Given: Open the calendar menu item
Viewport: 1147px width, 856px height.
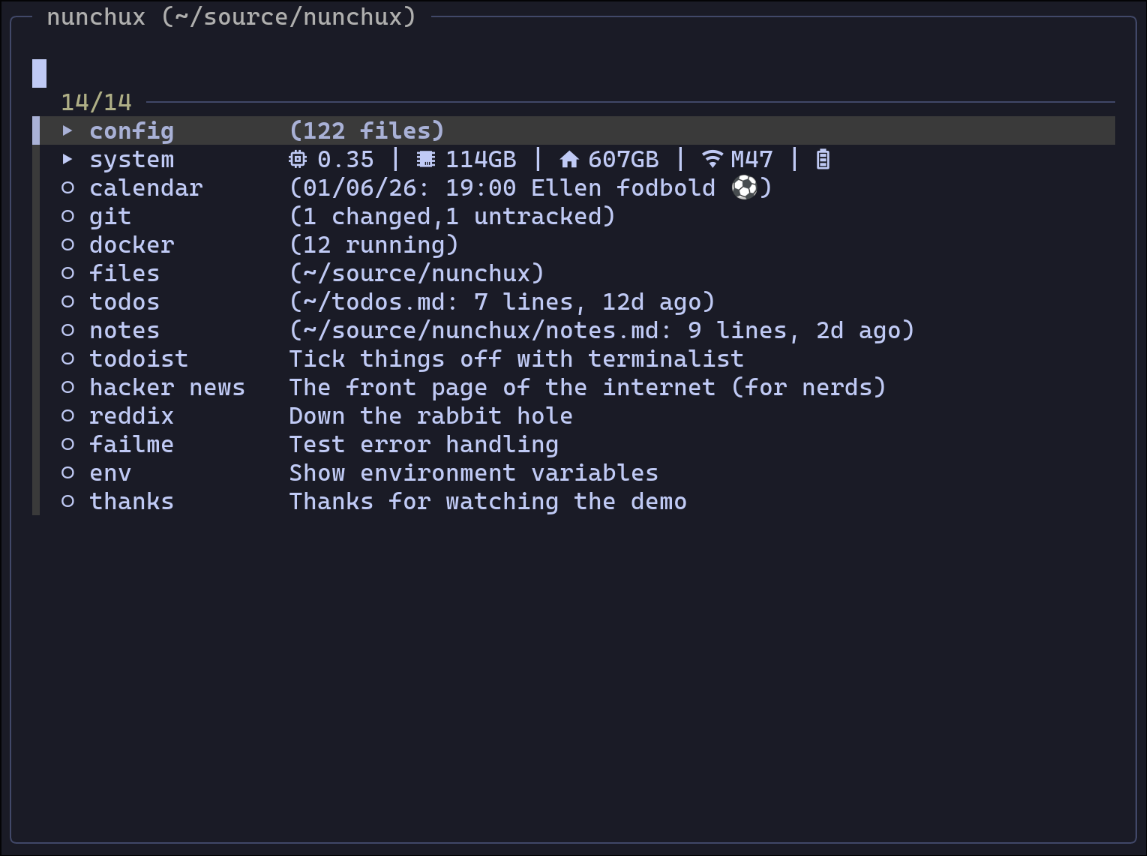Looking at the screenshot, I should tap(146, 188).
